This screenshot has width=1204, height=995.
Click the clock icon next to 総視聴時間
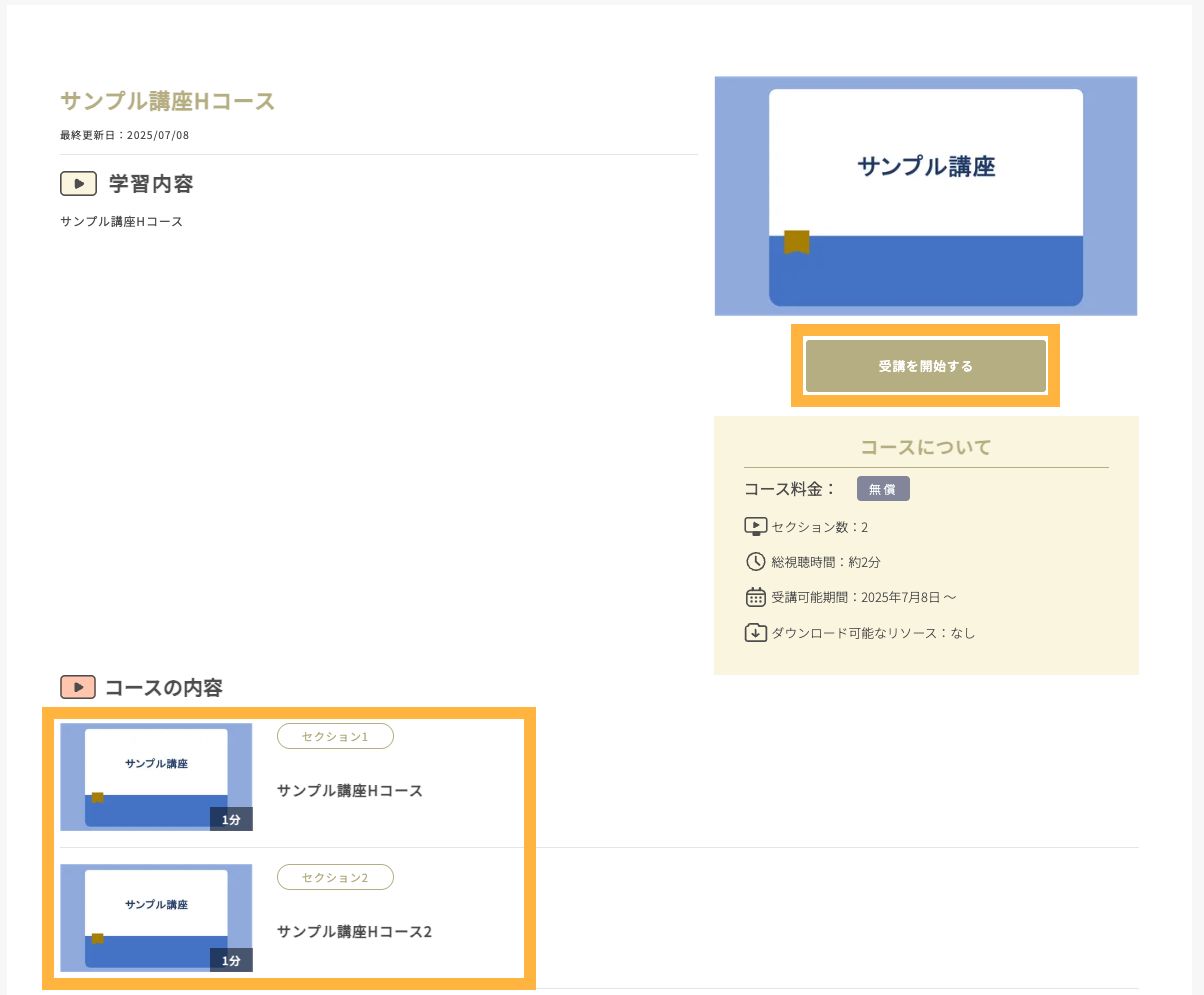(756, 561)
